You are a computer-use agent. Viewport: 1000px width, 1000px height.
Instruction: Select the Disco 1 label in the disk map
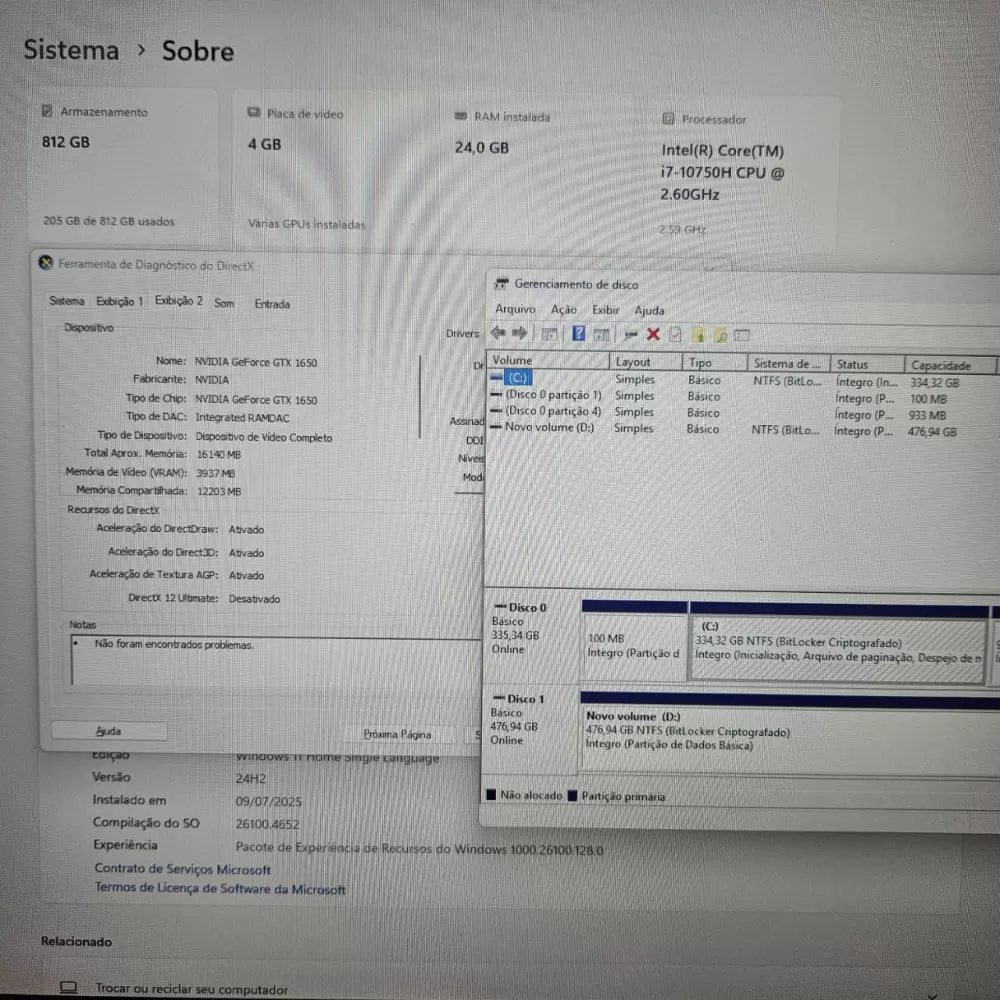point(526,699)
